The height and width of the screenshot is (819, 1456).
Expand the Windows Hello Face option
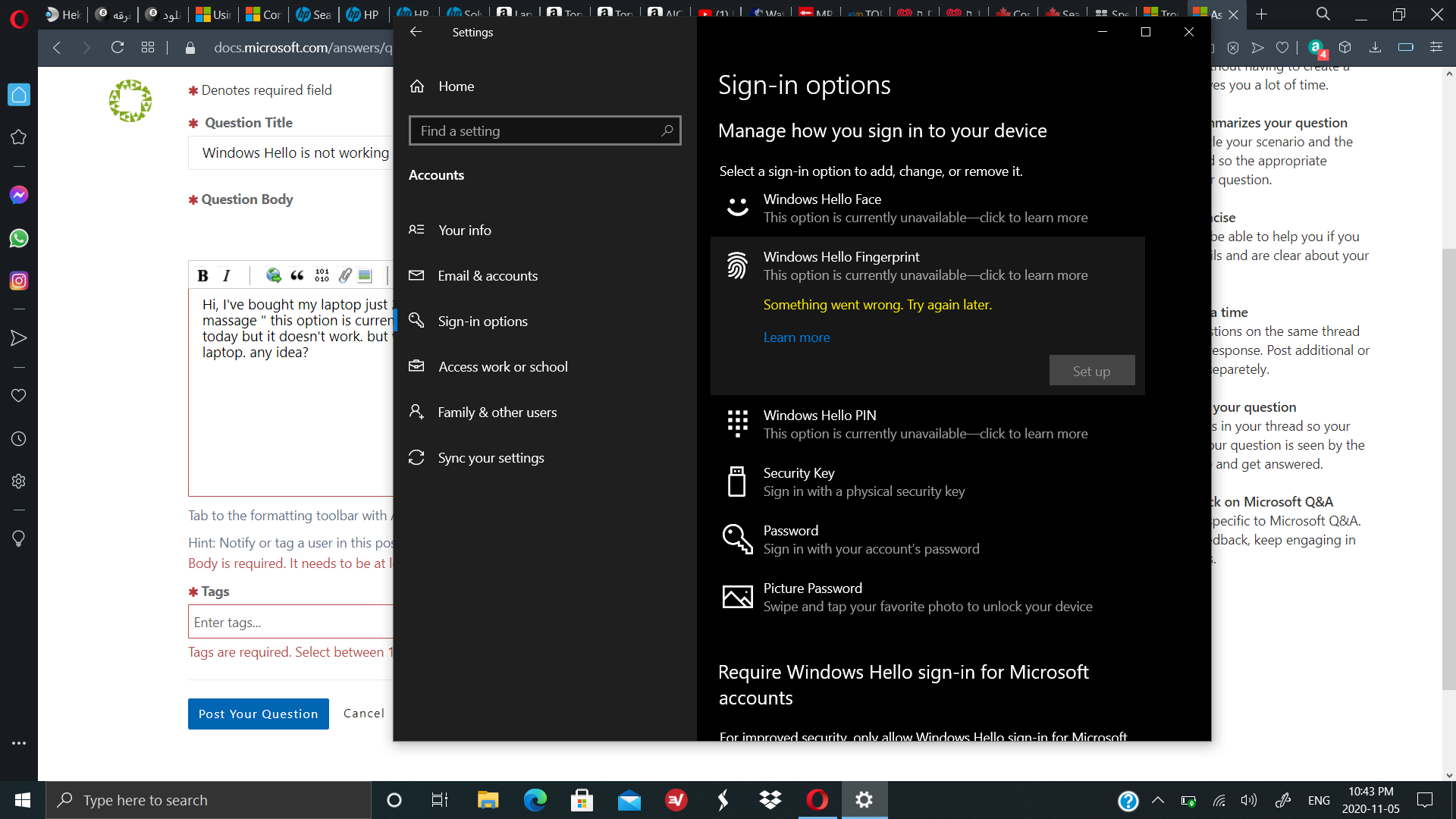pyautogui.click(x=927, y=208)
